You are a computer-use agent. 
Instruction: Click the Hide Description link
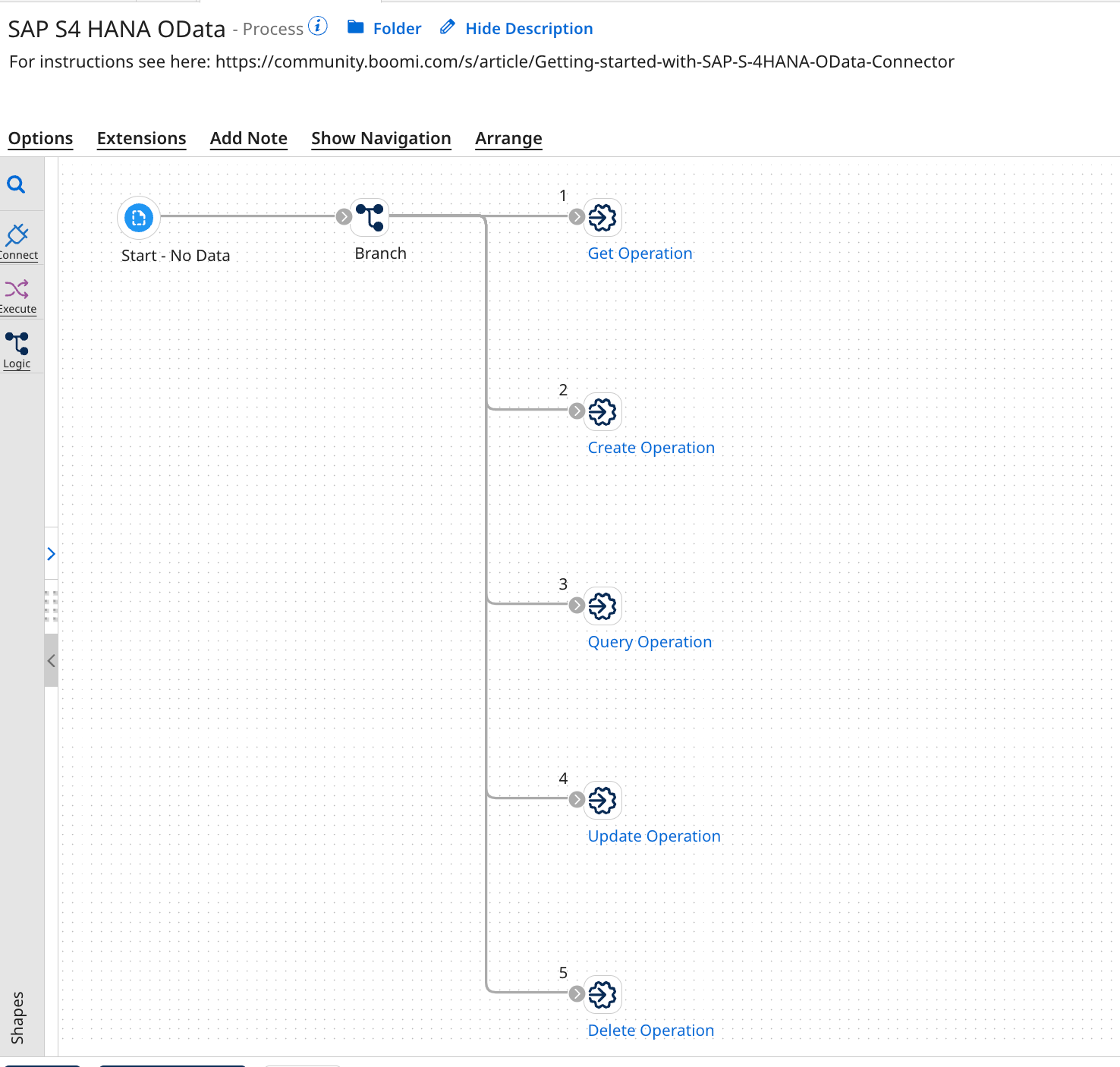[529, 28]
